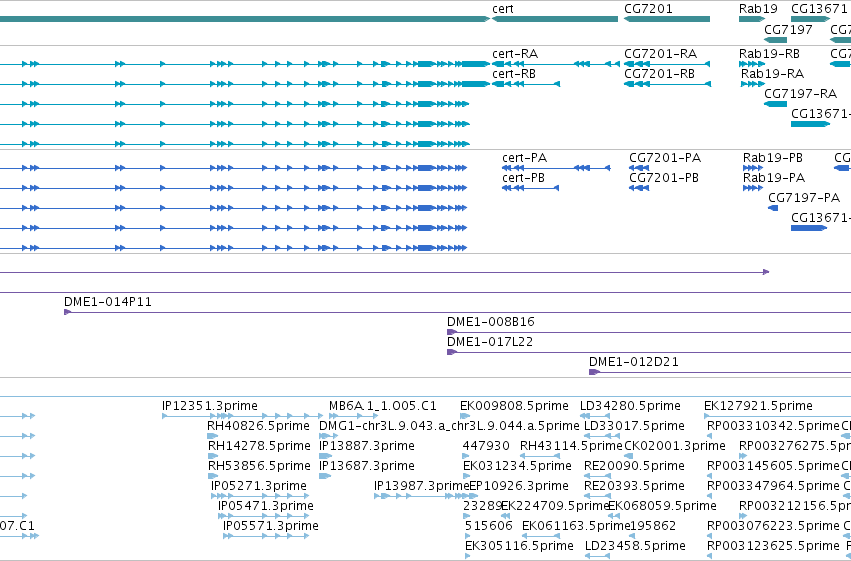The image size is (851, 561).
Task: Click the EST RH40826.5prime
Action: pyautogui.click(x=258, y=426)
